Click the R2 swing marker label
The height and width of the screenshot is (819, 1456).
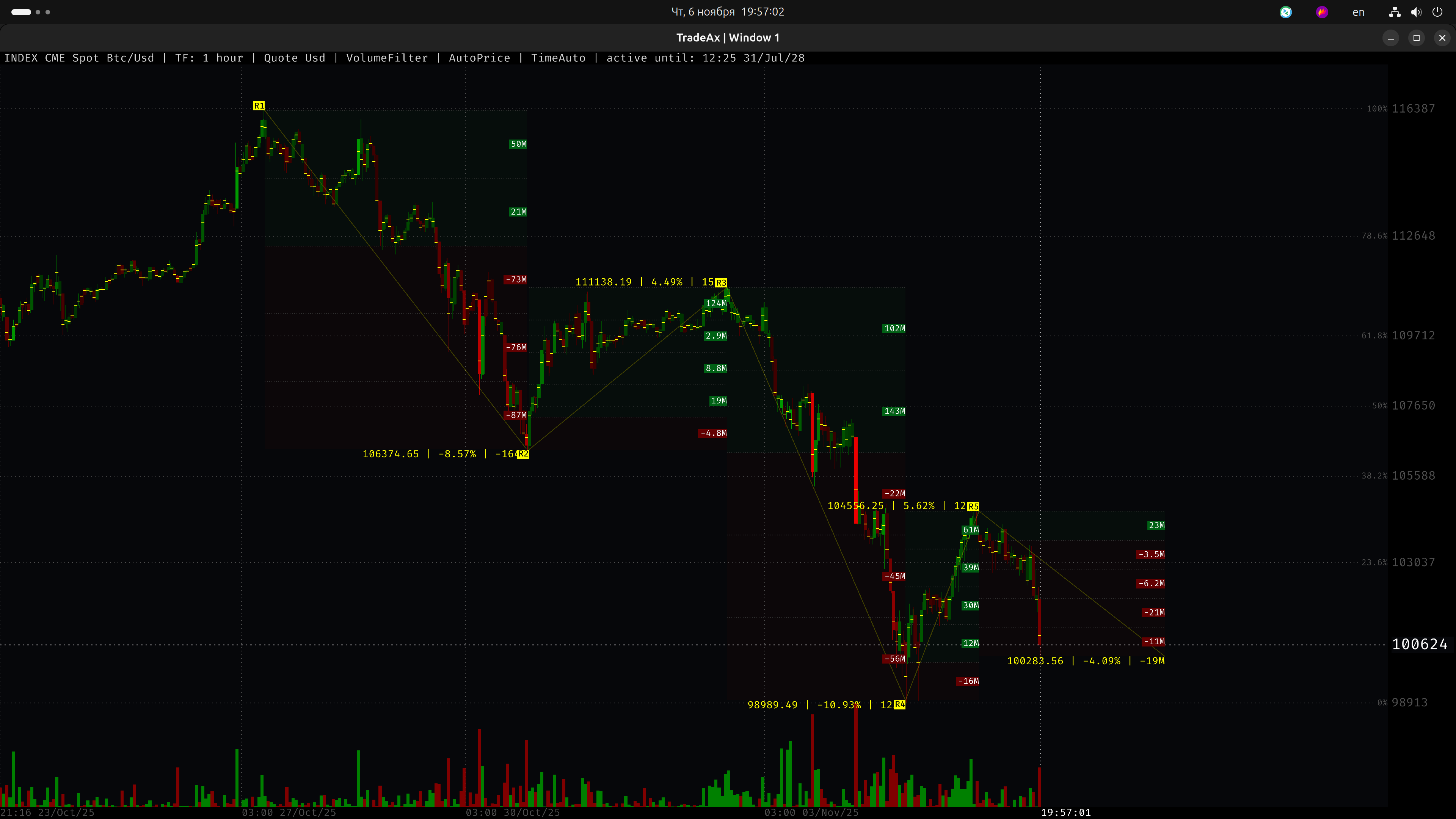point(523,454)
